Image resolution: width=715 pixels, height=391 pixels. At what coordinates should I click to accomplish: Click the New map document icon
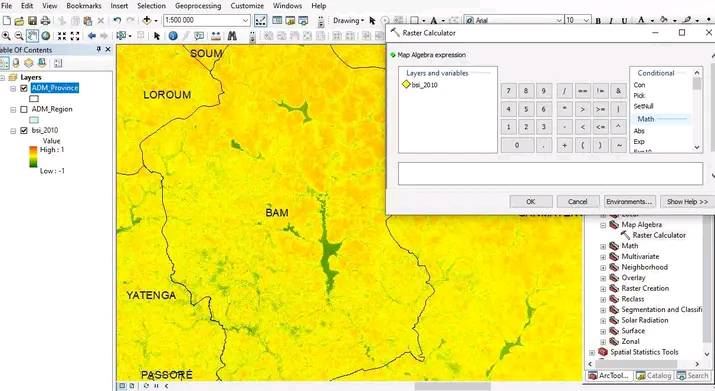coord(6,21)
